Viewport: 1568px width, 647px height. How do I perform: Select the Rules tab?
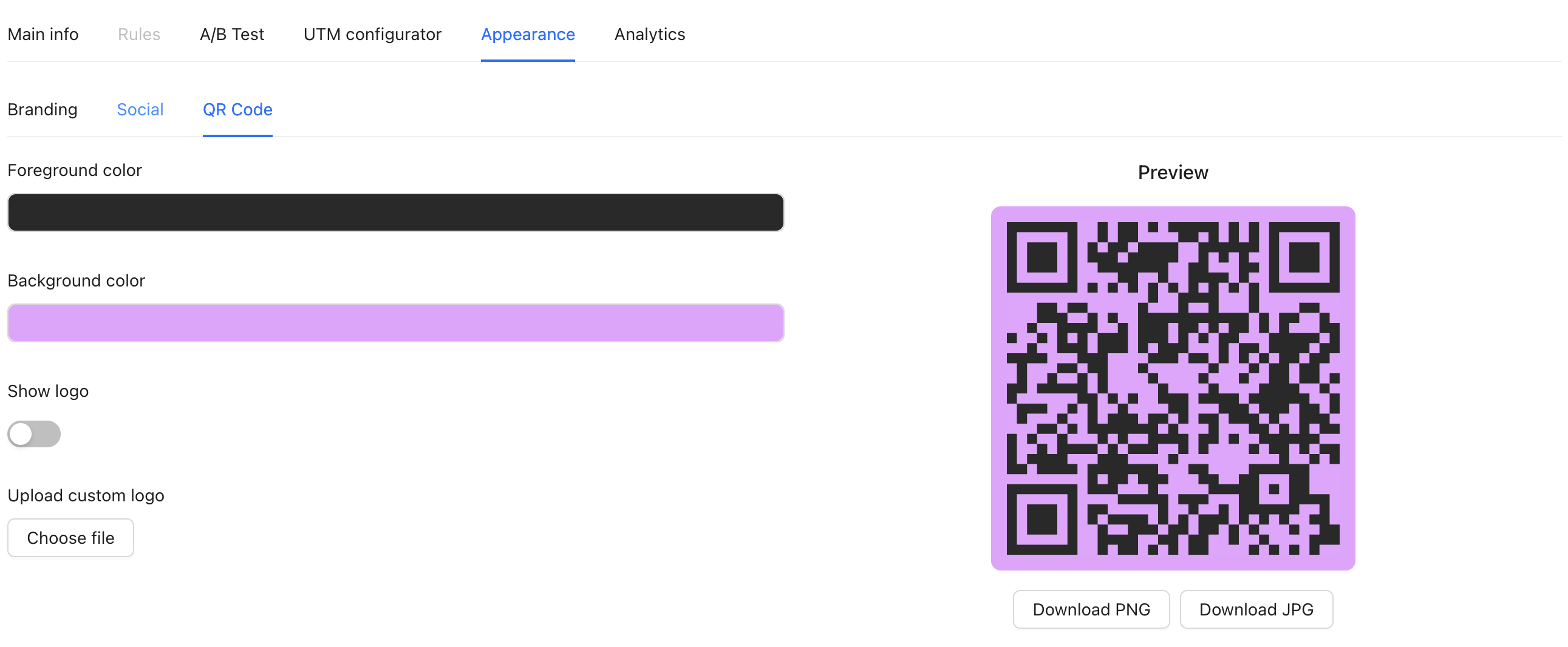point(139,34)
